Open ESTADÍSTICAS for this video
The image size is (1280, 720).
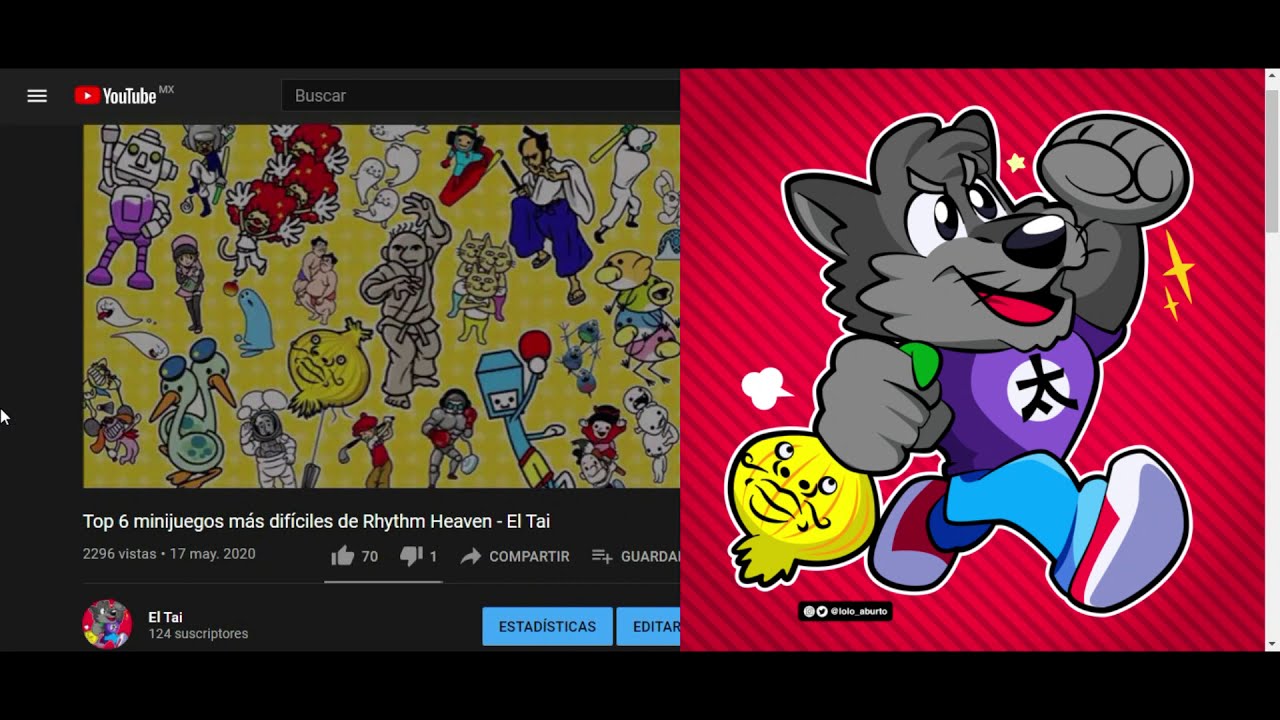tap(547, 626)
